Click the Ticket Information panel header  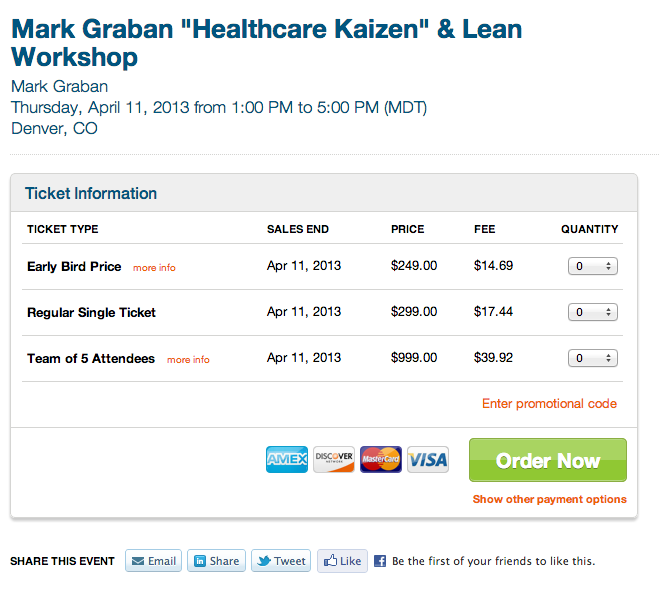(x=324, y=193)
